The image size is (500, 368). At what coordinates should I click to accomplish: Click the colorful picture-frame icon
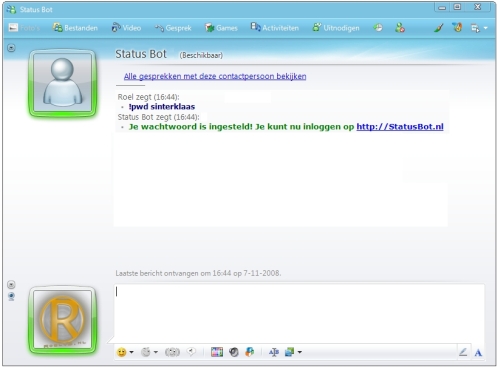pyautogui.click(x=217, y=352)
